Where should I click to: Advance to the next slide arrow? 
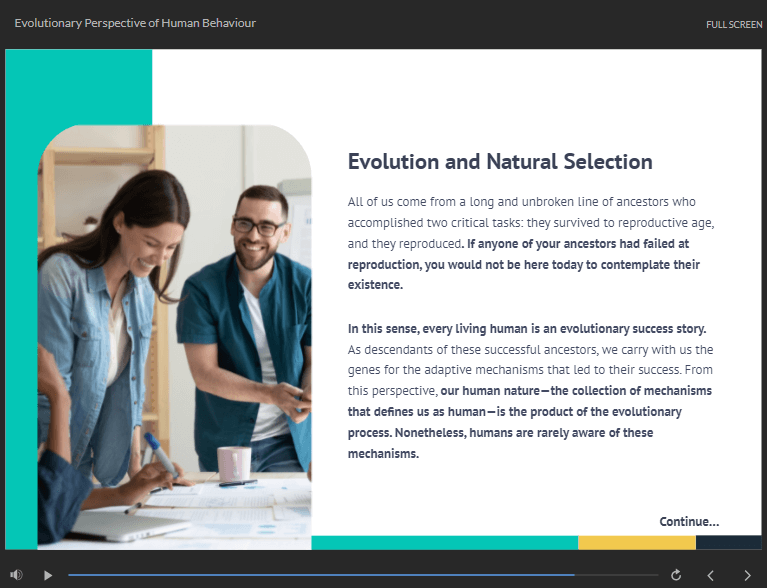(747, 575)
